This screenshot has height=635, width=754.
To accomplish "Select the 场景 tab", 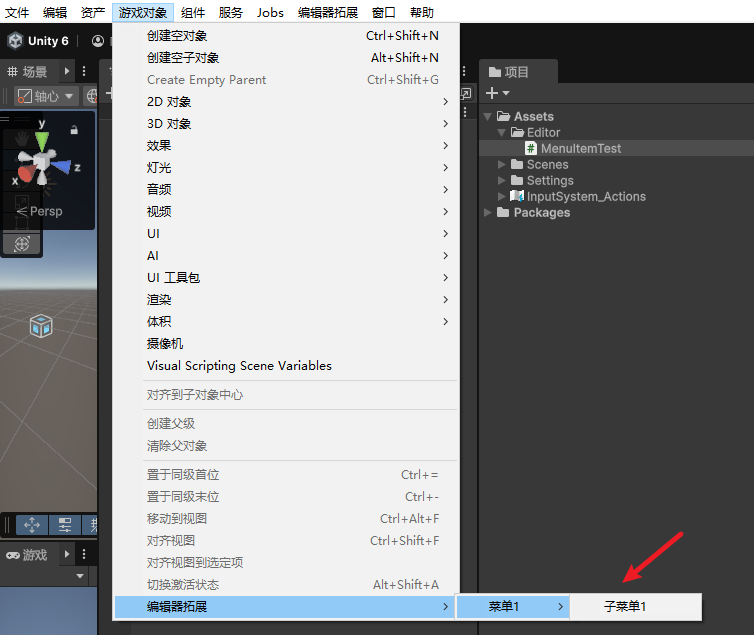I will tap(27, 72).
